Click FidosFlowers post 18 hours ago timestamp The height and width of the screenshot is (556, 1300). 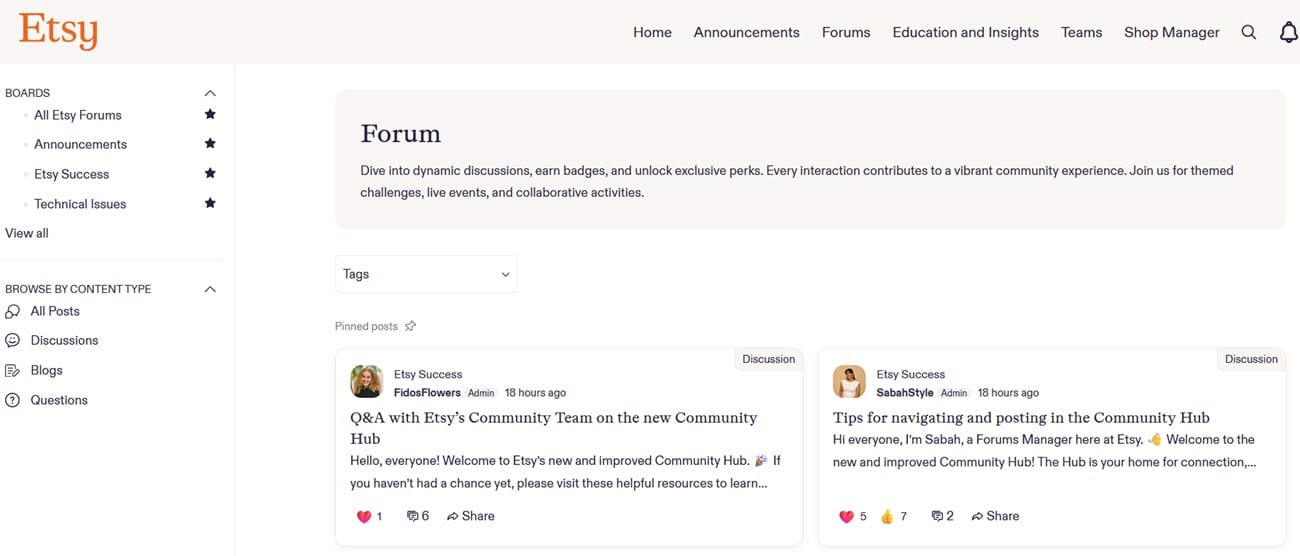pyautogui.click(x=535, y=393)
